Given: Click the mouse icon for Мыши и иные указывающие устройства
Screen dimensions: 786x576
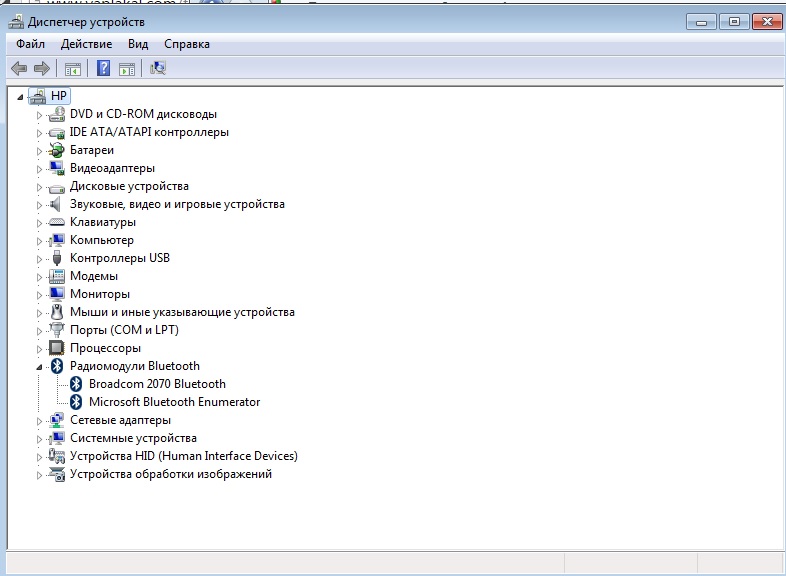Looking at the screenshot, I should click(57, 312).
